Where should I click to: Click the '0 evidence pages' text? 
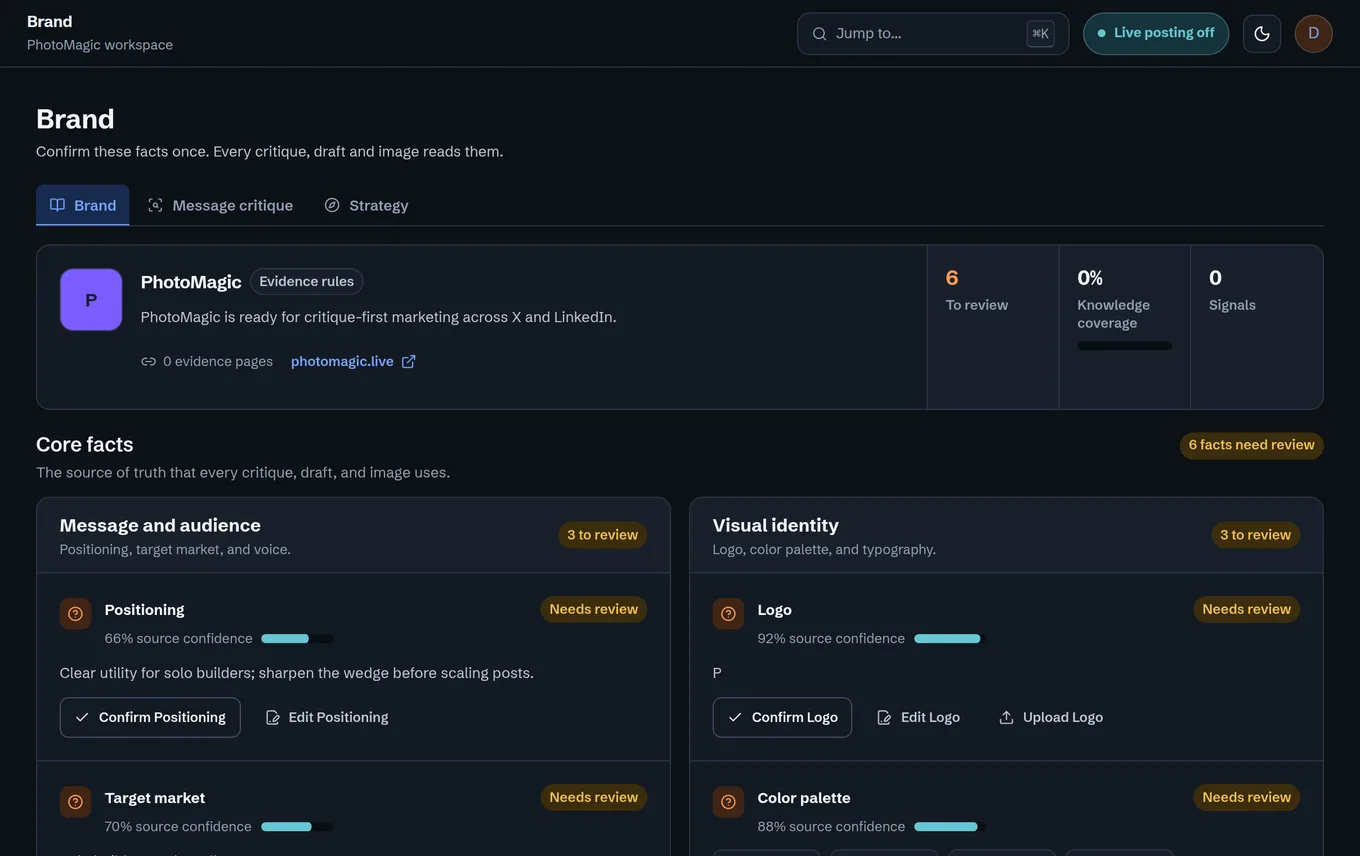(x=218, y=362)
